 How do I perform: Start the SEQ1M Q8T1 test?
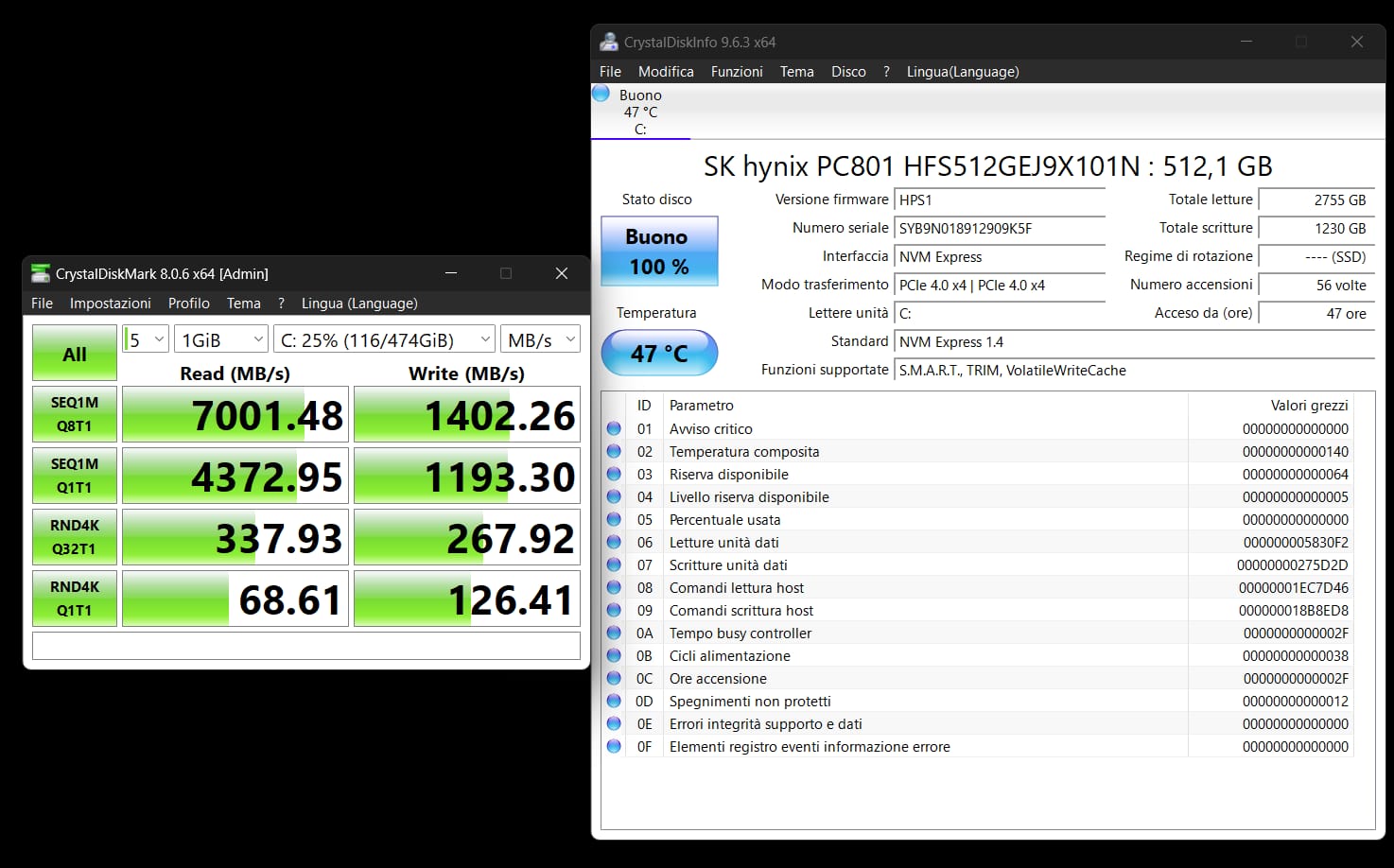(75, 413)
